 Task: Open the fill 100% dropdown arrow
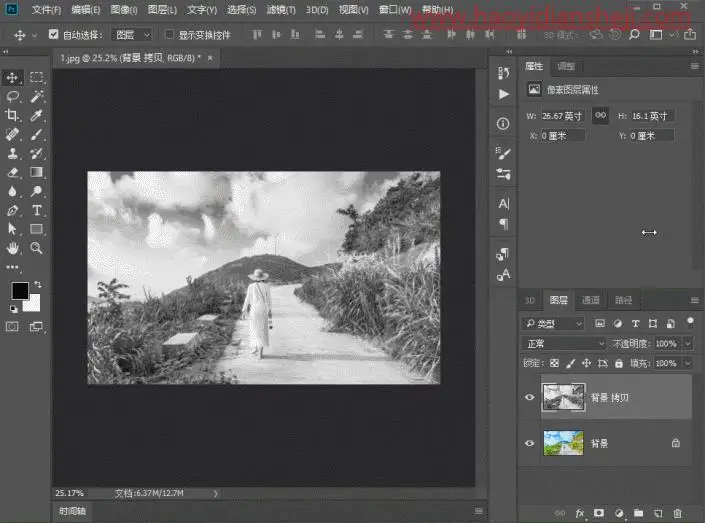[687, 363]
